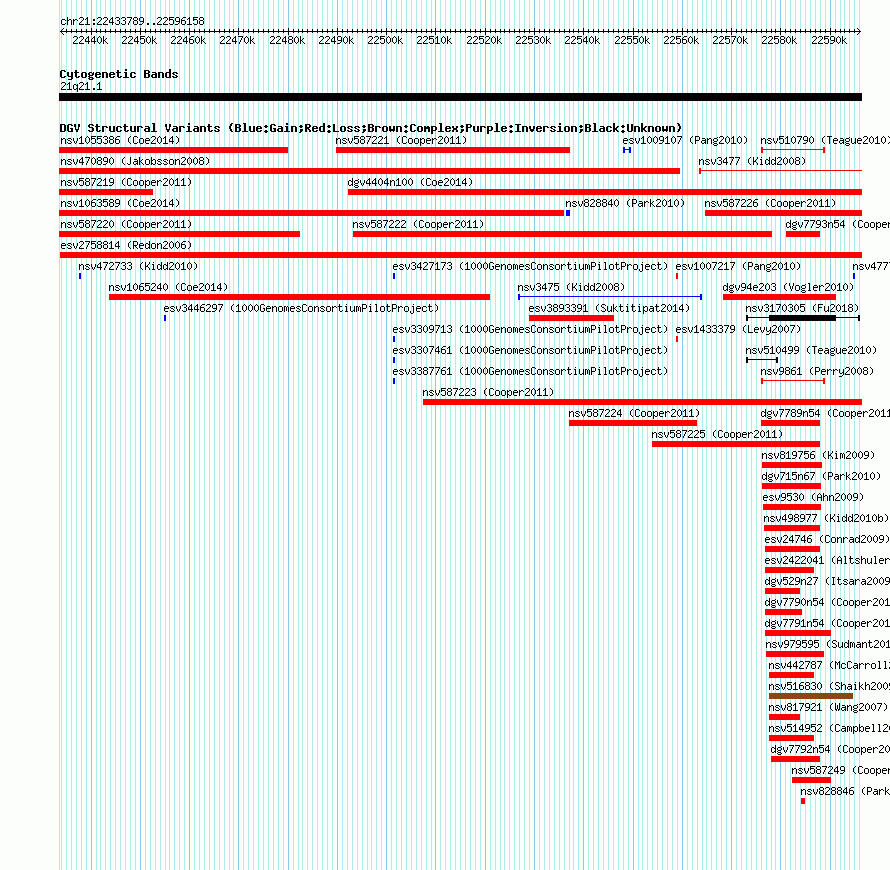Click nsv979595 variant label

point(828,644)
